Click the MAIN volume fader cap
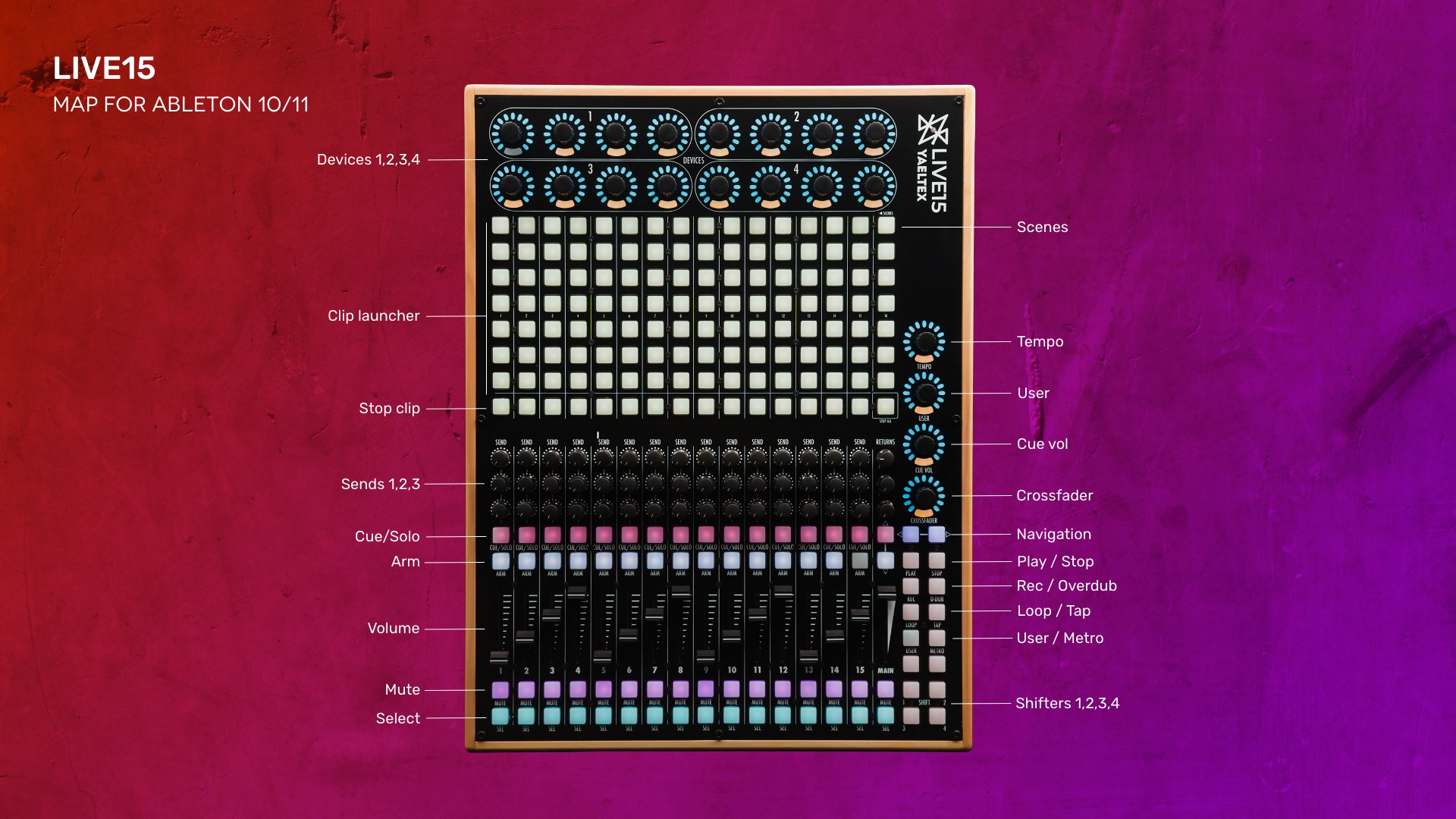The image size is (1456, 819). tap(886, 591)
